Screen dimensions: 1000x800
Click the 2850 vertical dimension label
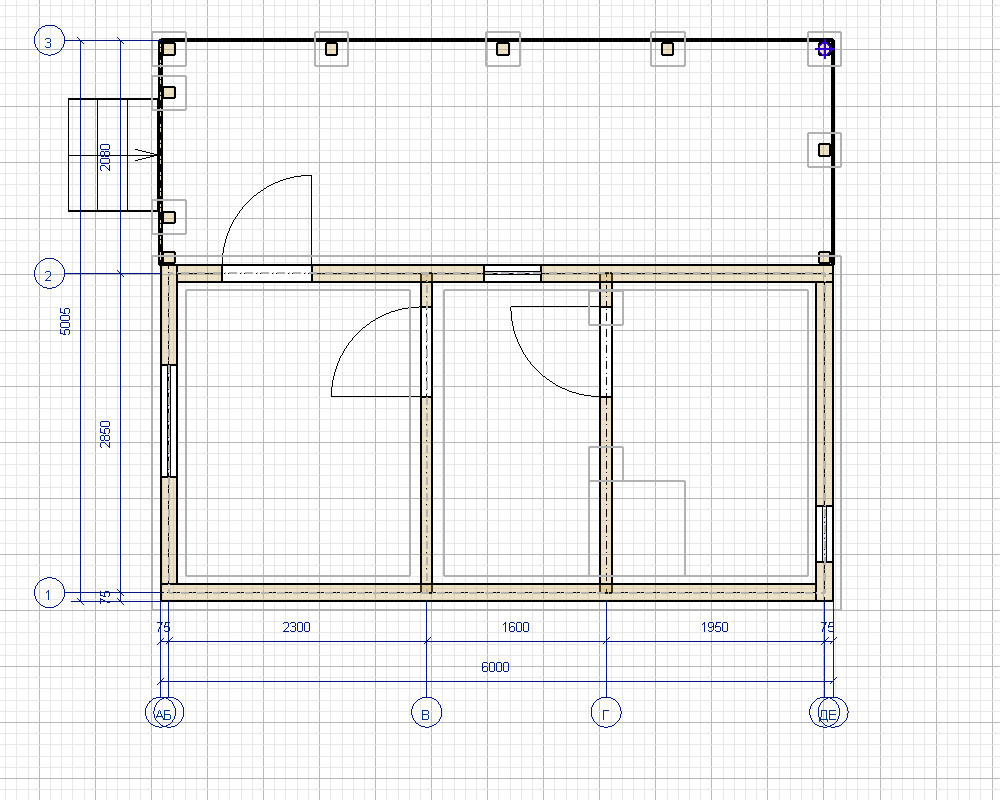[x=106, y=433]
